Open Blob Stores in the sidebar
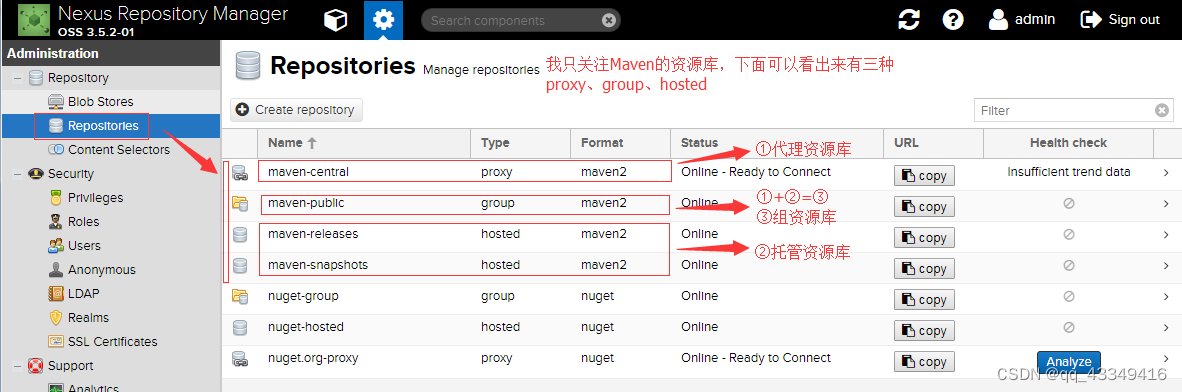1182x392 pixels. (100, 102)
